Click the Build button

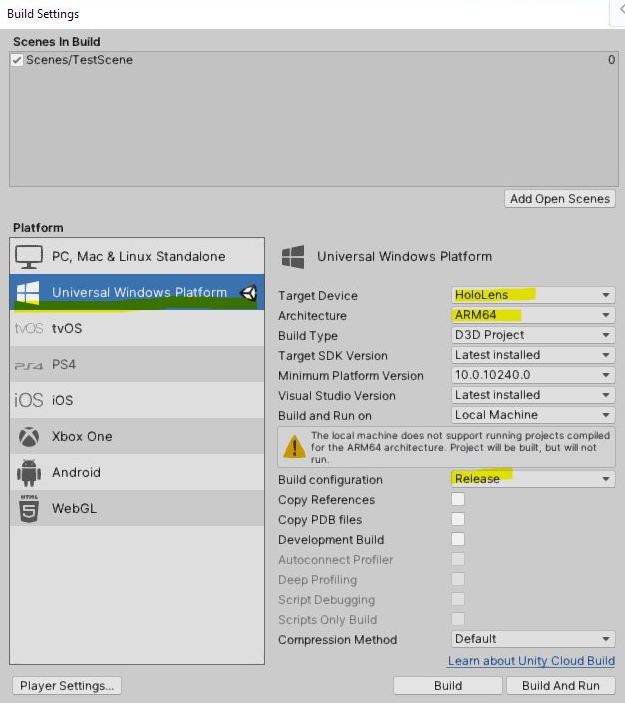pos(447,686)
